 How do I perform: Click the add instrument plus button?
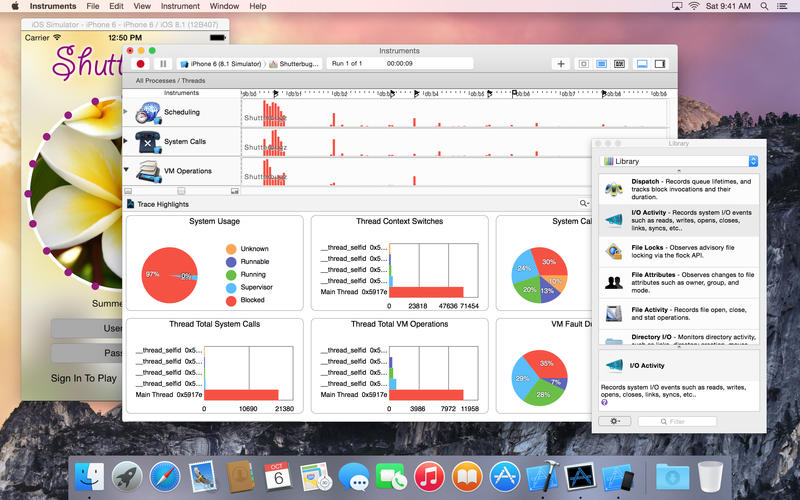(561, 63)
